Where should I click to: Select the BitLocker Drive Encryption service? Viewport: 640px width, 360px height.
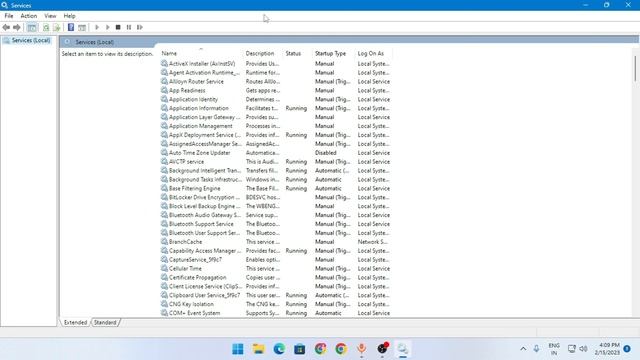[x=276, y=197]
